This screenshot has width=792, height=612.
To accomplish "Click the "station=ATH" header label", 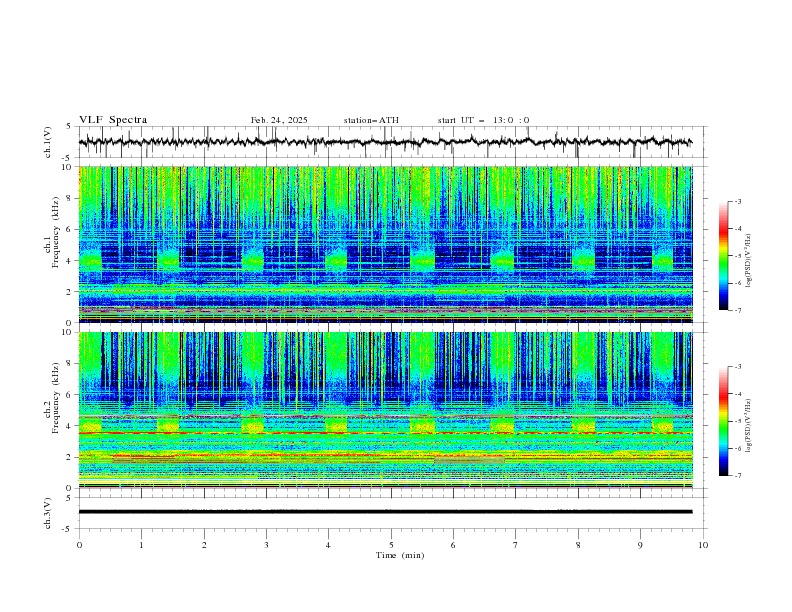I will (371, 120).
